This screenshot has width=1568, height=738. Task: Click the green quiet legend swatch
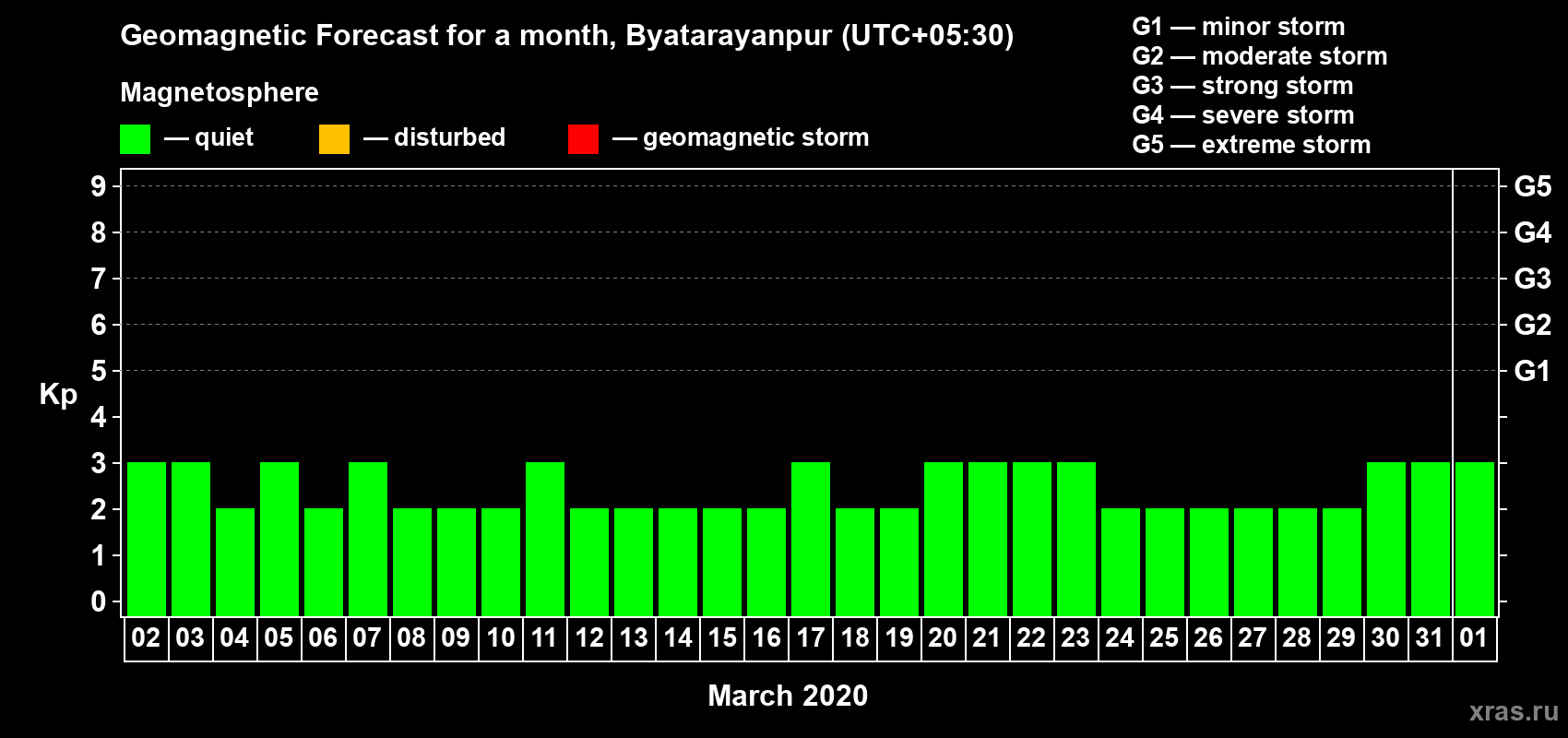135,139
